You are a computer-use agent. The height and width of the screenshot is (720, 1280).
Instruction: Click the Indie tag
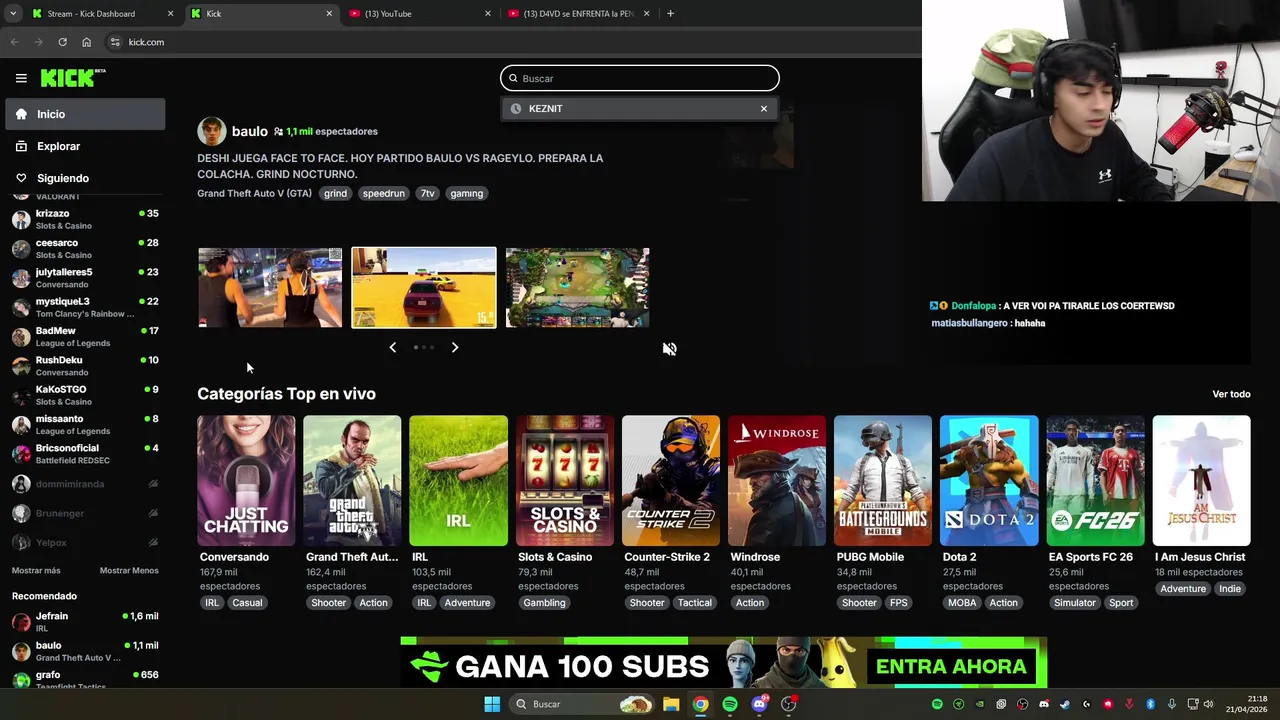(1230, 589)
